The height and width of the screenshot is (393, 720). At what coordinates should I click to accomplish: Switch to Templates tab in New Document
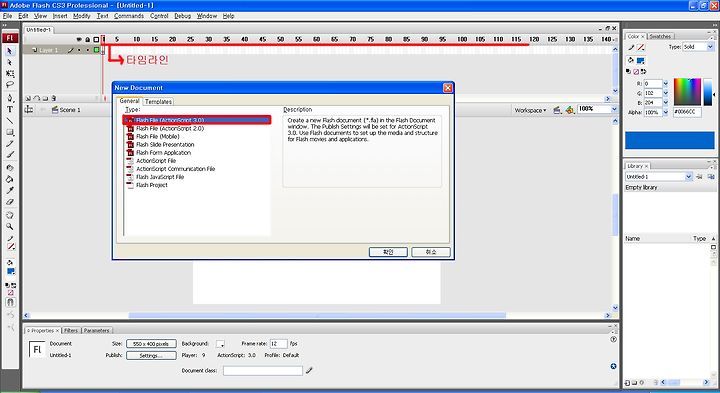[x=158, y=101]
